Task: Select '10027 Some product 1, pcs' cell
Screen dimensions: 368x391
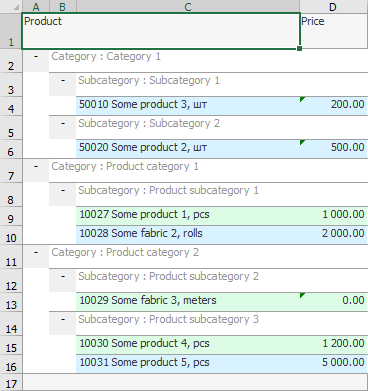Action: click(188, 216)
